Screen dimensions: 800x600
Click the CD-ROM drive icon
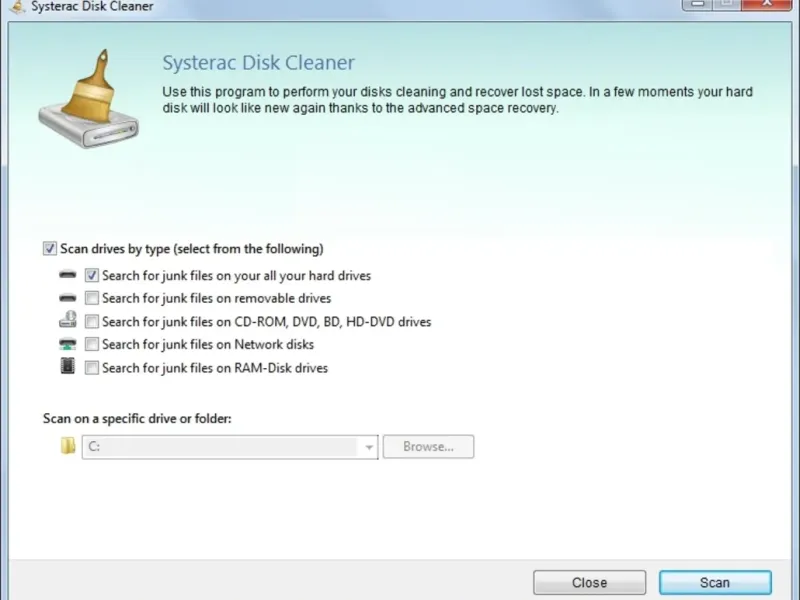coord(67,320)
